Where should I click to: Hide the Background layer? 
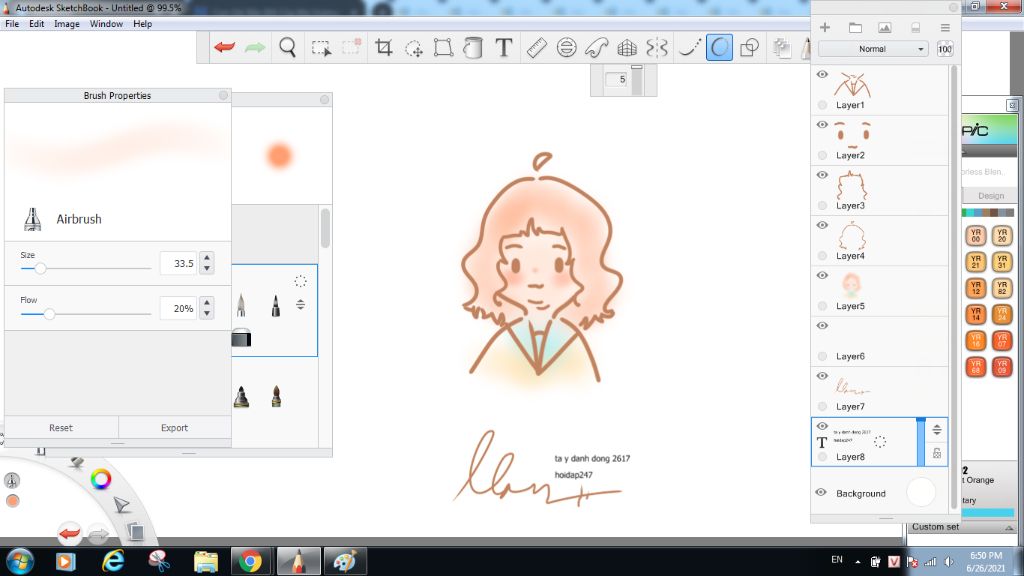pyautogui.click(x=821, y=492)
